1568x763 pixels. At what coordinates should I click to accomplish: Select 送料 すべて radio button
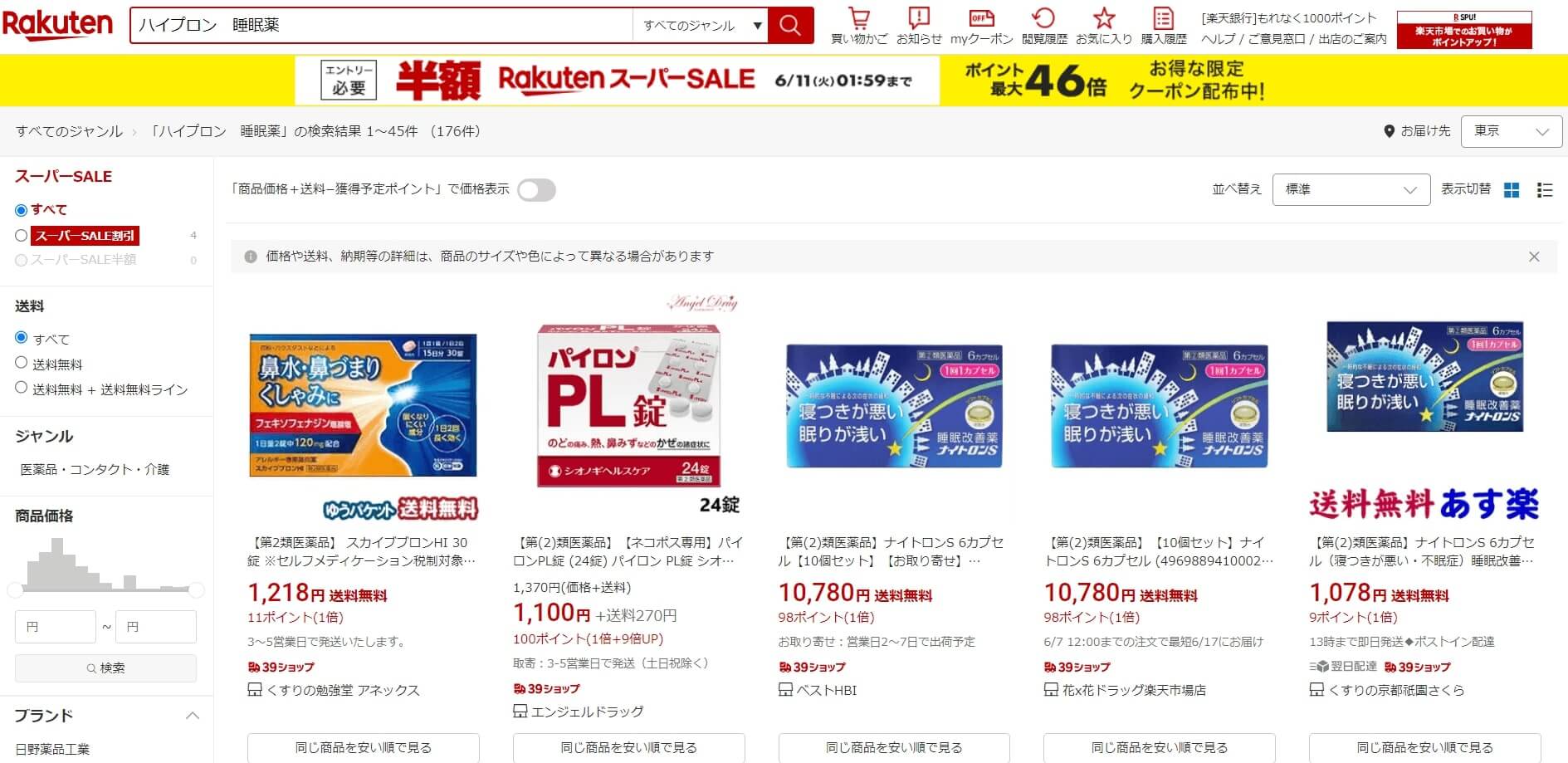pos(21,338)
